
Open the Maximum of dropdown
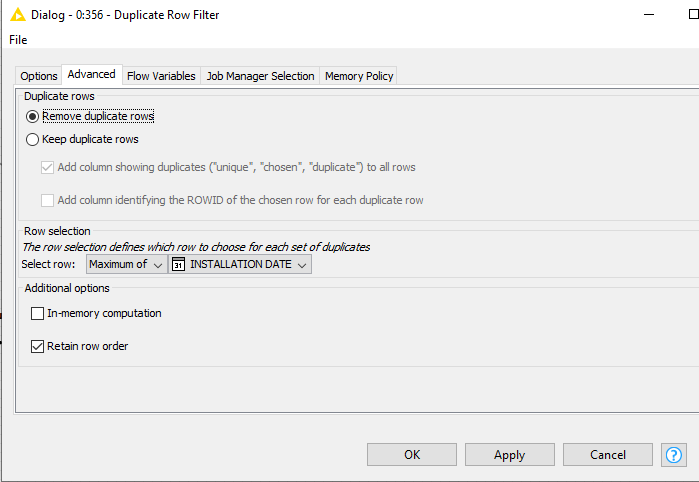pos(126,264)
